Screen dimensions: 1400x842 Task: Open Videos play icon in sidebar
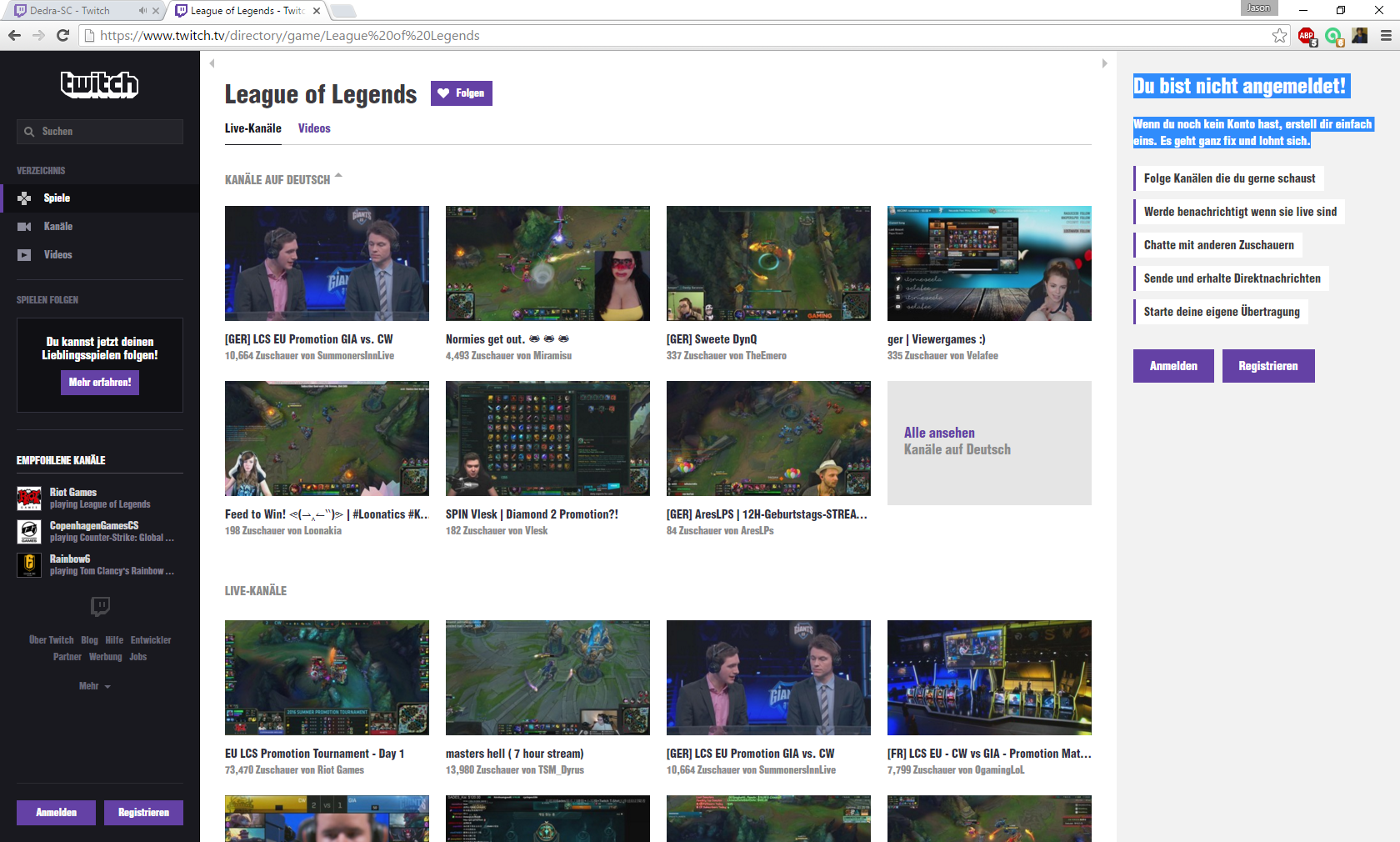(x=25, y=255)
